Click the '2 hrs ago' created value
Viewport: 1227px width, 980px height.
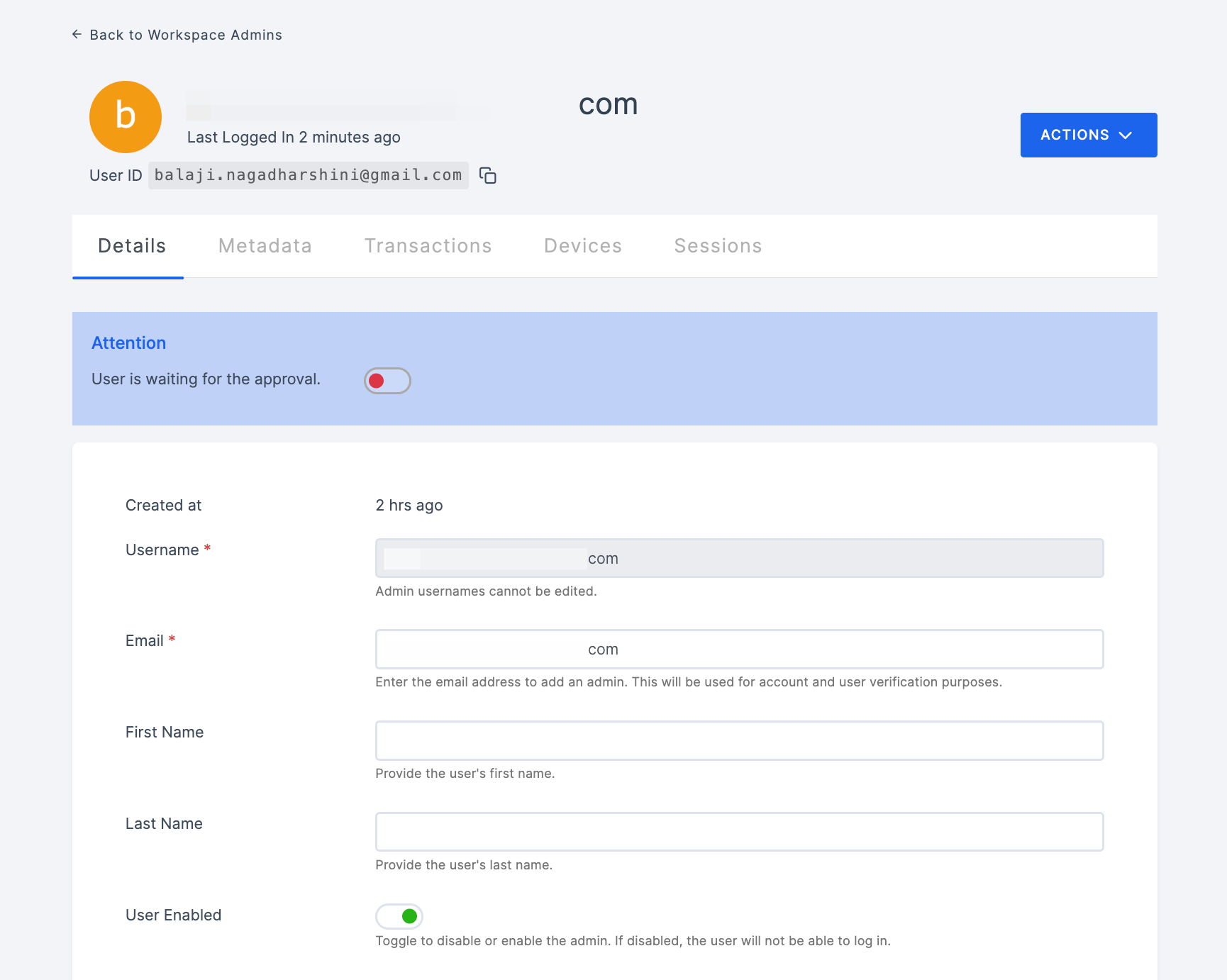409,506
